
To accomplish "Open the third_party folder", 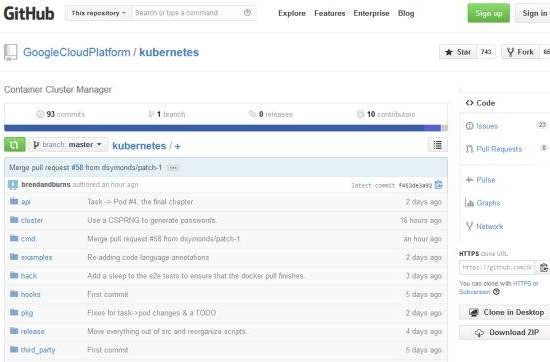I will click(x=38, y=350).
